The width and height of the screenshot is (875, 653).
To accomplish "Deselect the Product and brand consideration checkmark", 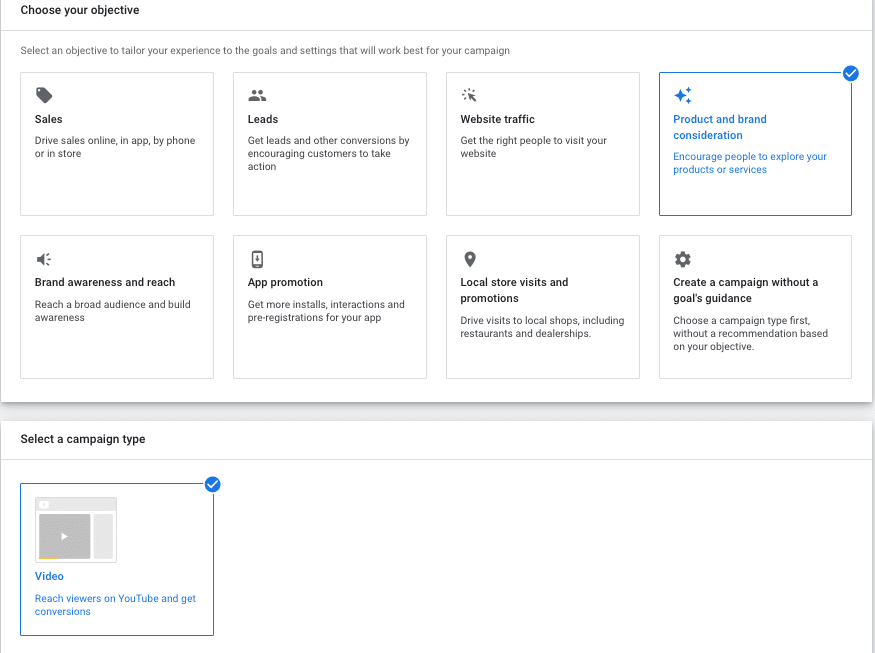I will [851, 73].
